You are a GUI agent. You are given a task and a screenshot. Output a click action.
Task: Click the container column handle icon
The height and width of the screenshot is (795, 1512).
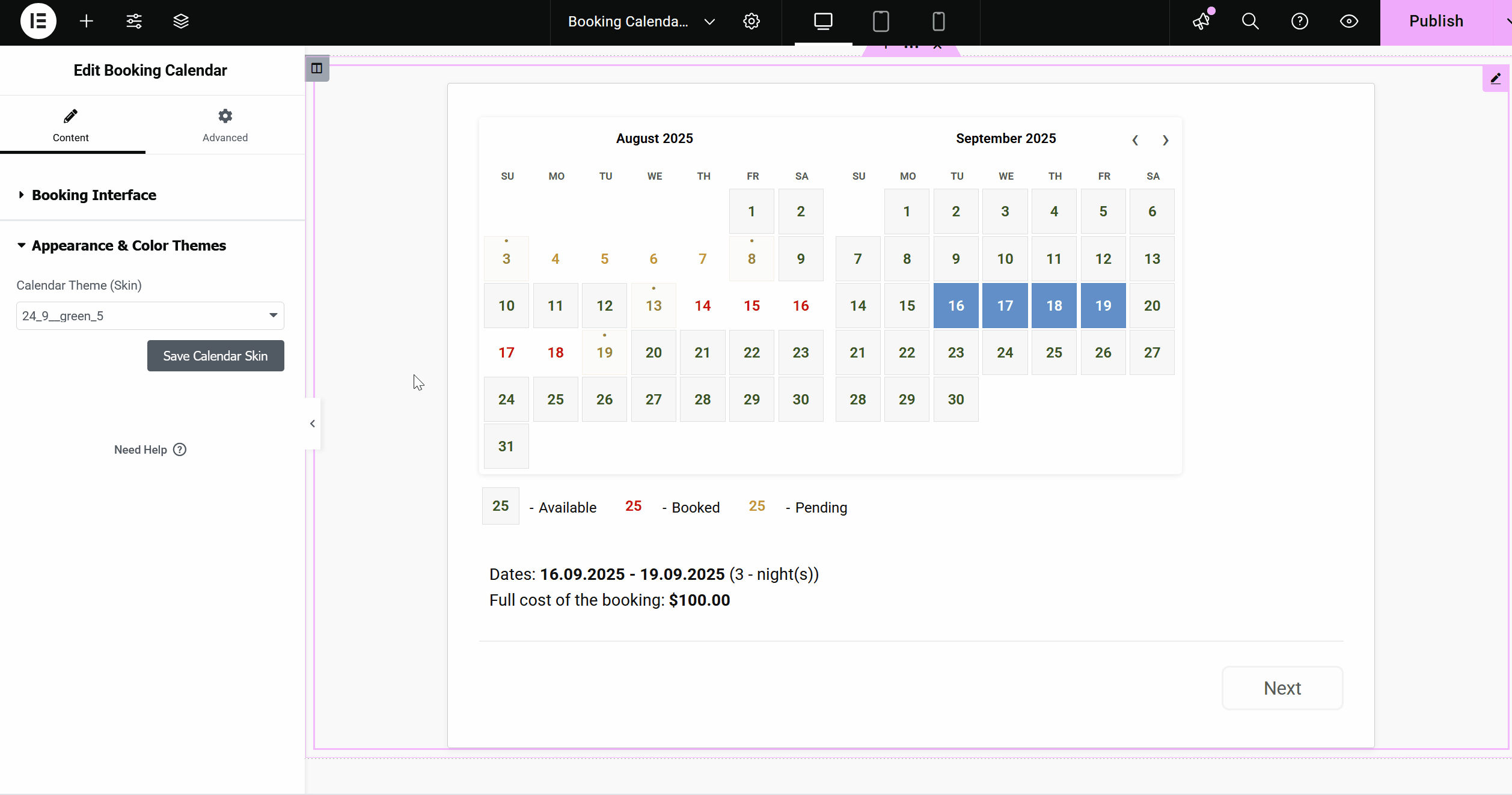point(317,69)
